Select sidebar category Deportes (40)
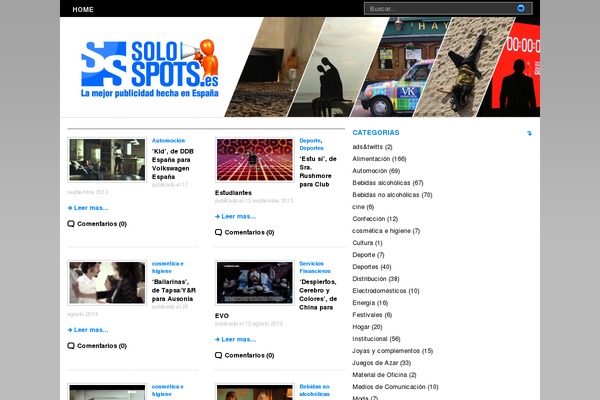The width and height of the screenshot is (600, 400). pyautogui.click(x=372, y=267)
